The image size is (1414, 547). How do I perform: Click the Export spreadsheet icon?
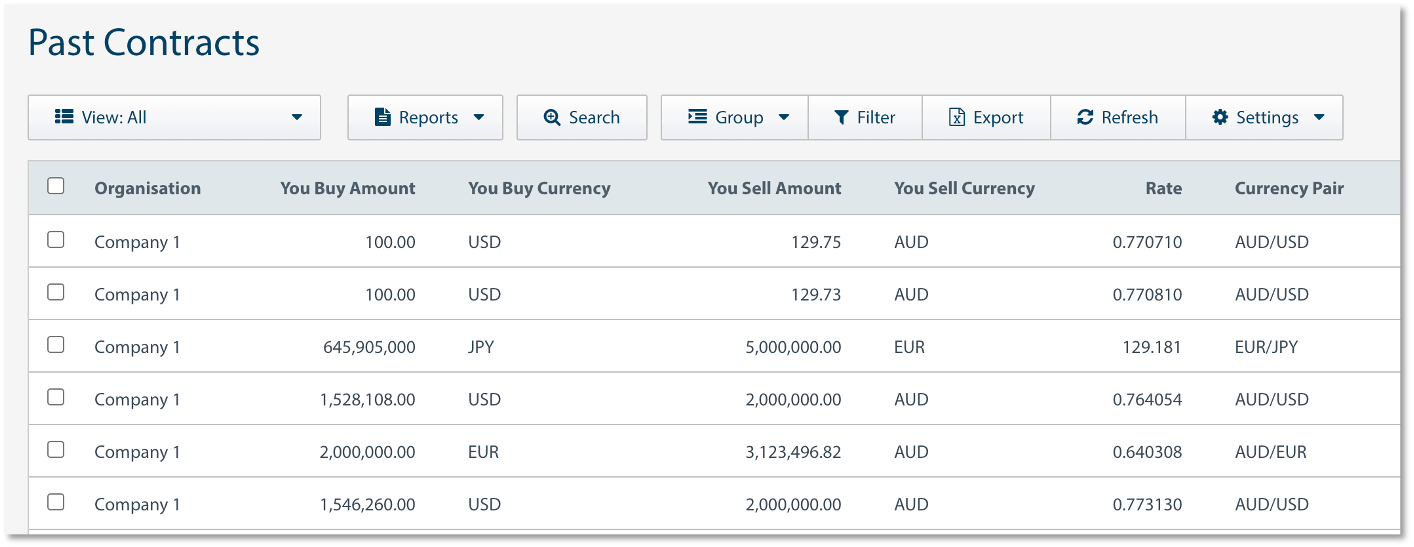click(x=956, y=117)
